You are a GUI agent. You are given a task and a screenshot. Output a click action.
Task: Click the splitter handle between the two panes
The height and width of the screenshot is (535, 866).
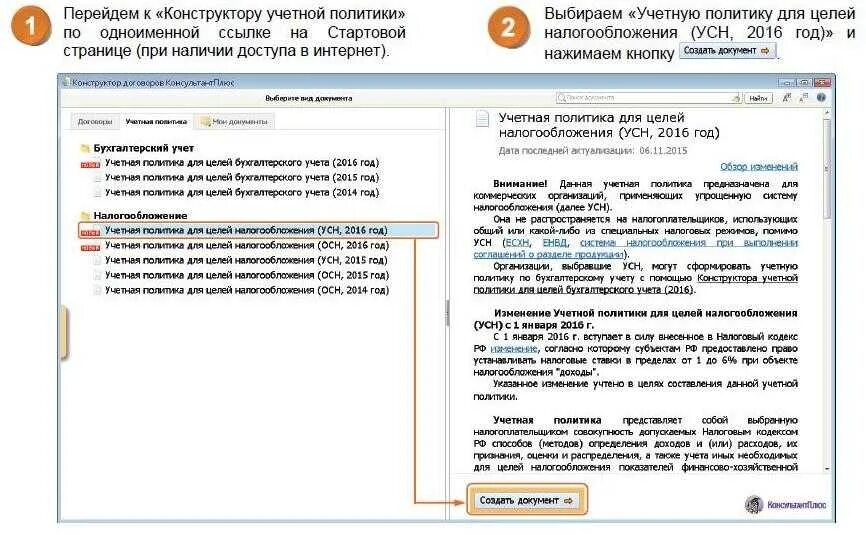[x=447, y=313]
